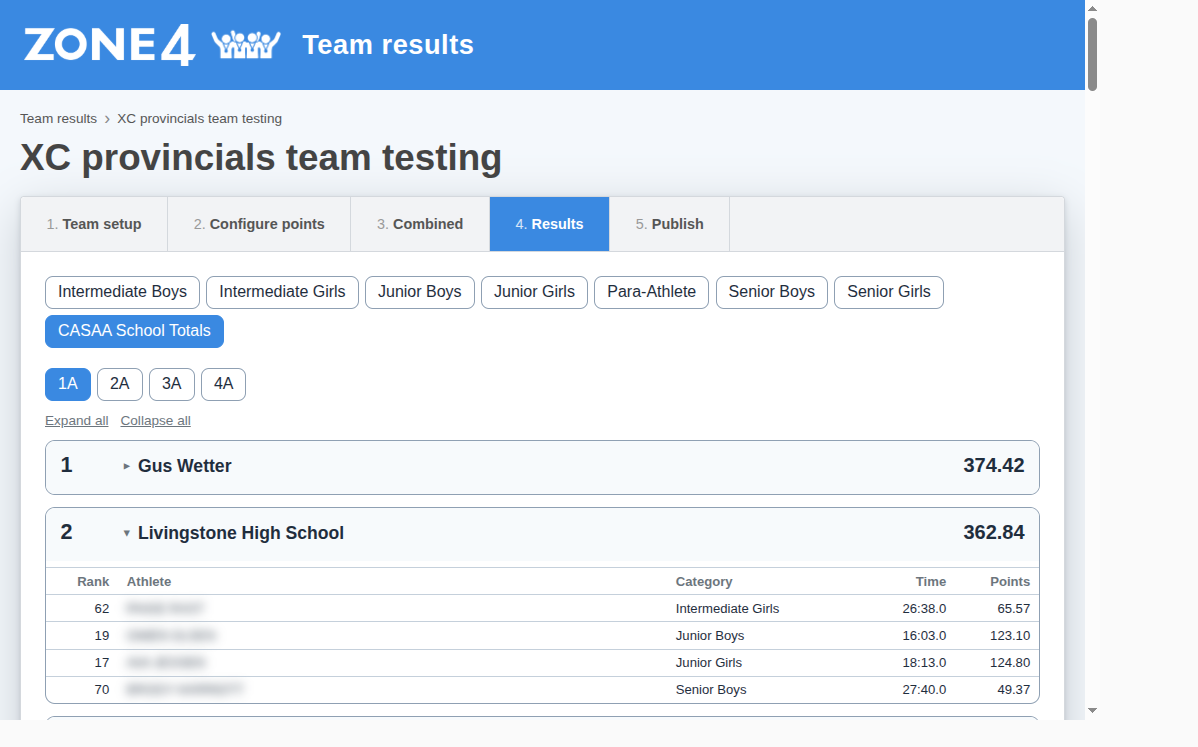This screenshot has width=1198, height=747.
Task: Click the scrollbar down arrow
Action: pos(1093,710)
